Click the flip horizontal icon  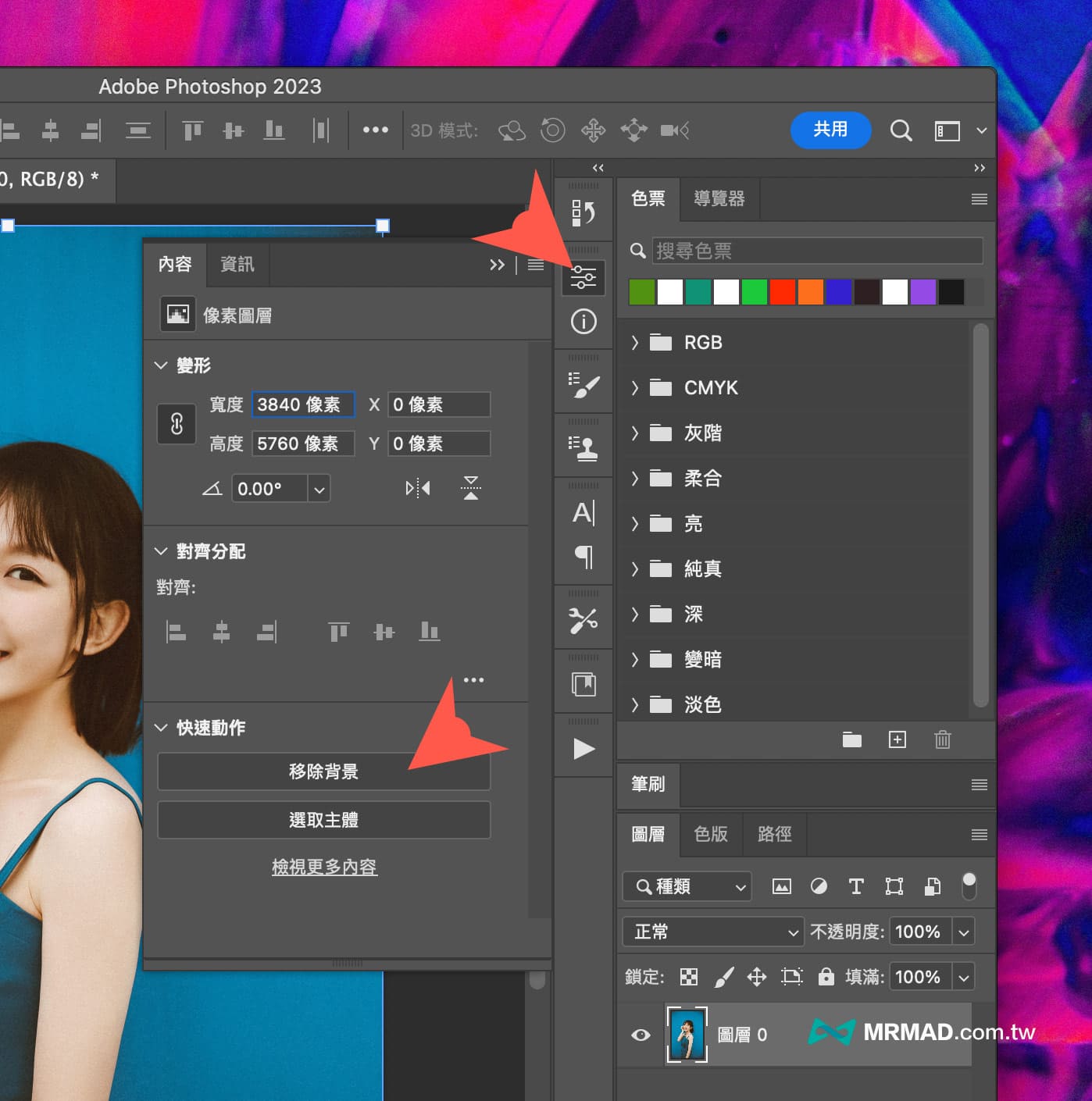point(418,489)
